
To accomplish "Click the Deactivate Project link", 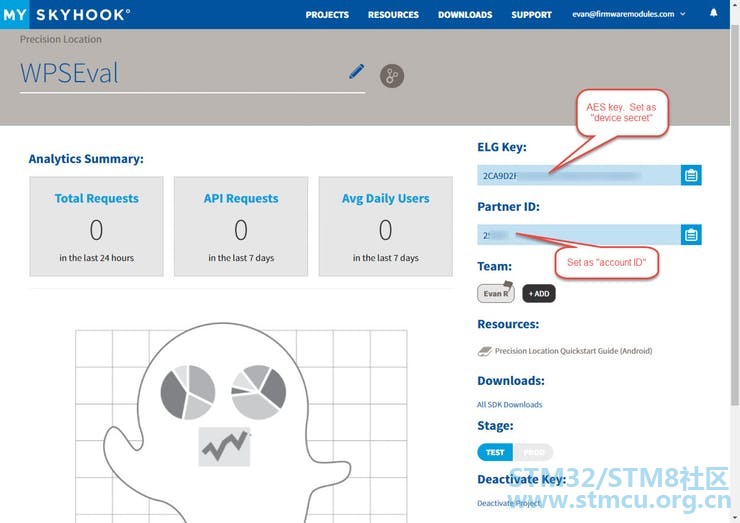I will pyautogui.click(x=508, y=503).
